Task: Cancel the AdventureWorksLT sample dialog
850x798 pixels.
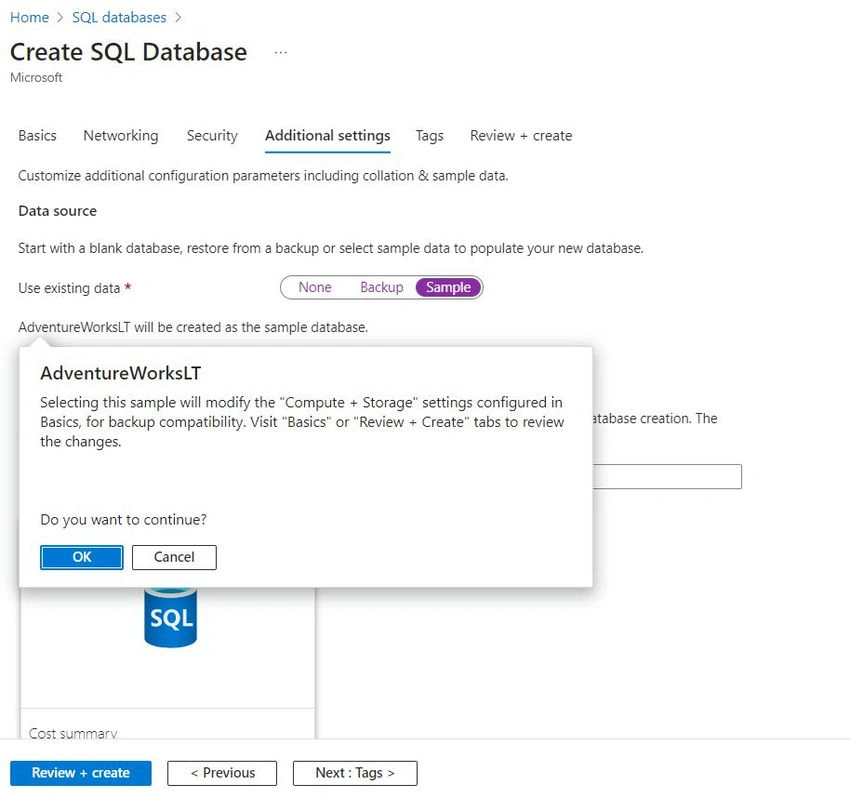Action: tap(174, 557)
